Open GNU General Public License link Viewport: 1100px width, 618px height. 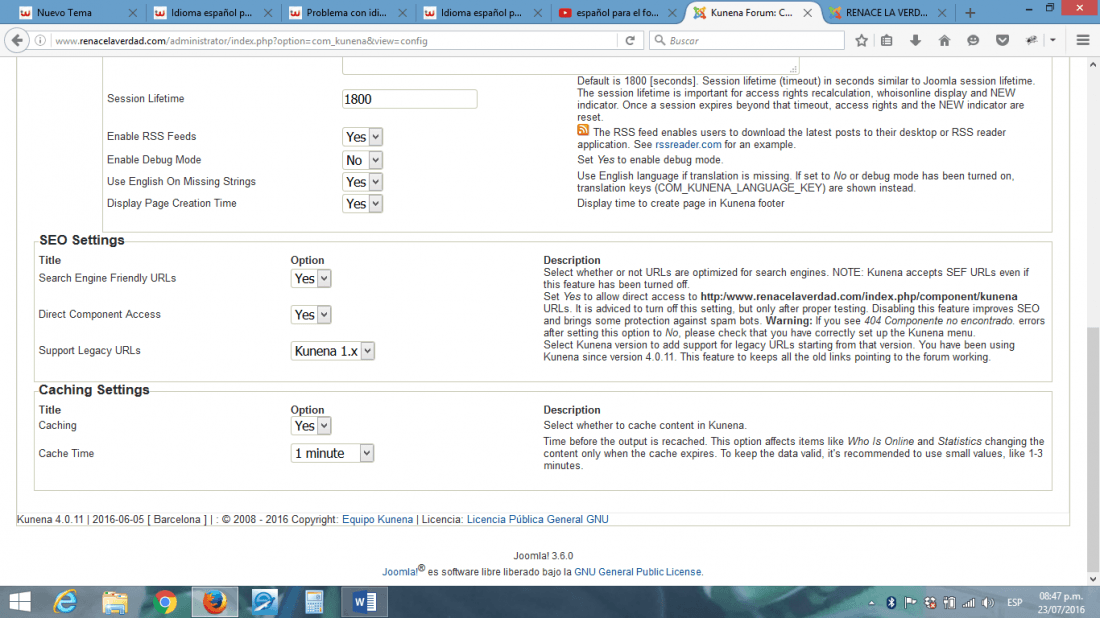pyautogui.click(x=638, y=572)
